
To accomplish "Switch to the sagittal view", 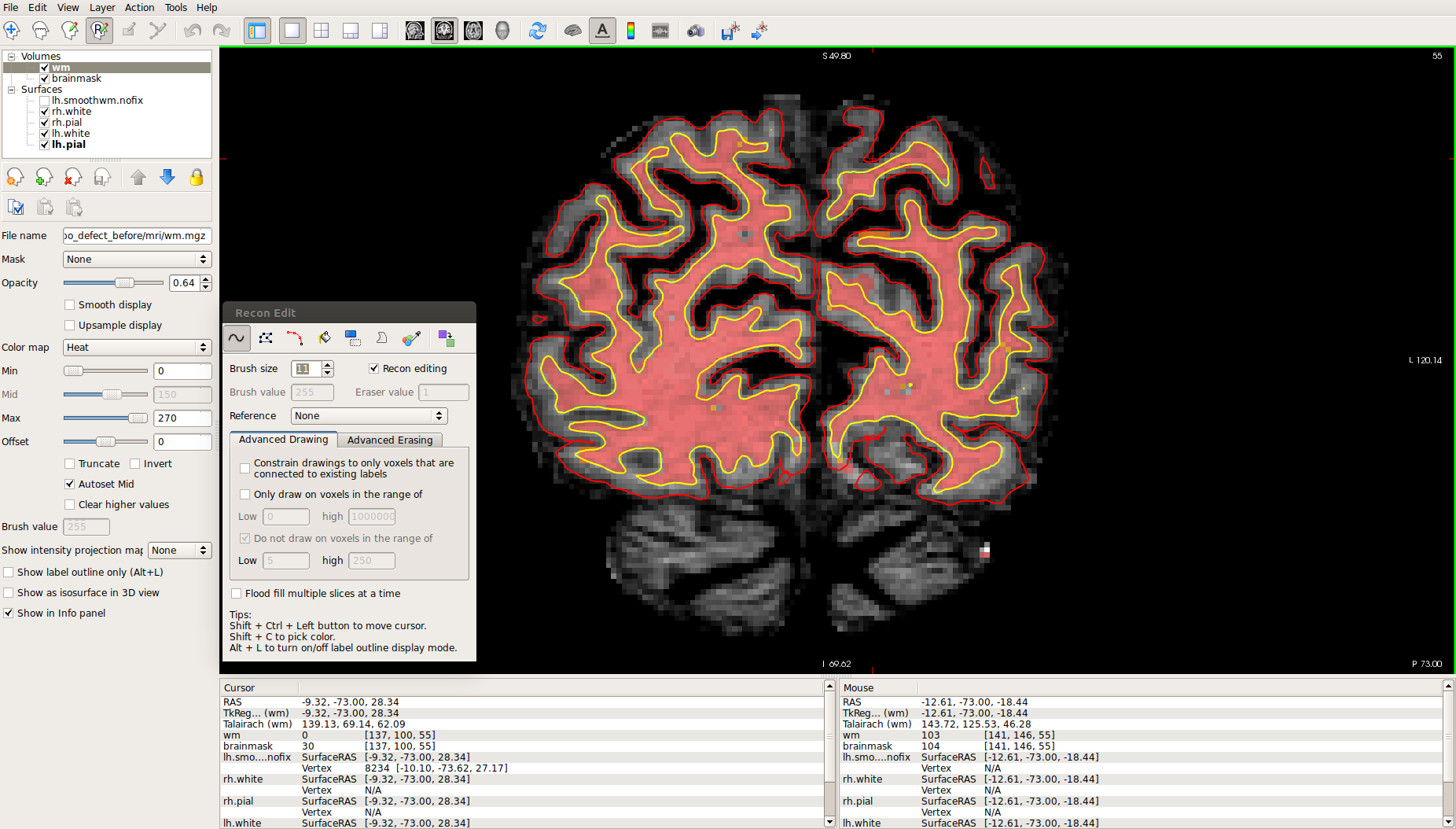I will click(x=415, y=31).
